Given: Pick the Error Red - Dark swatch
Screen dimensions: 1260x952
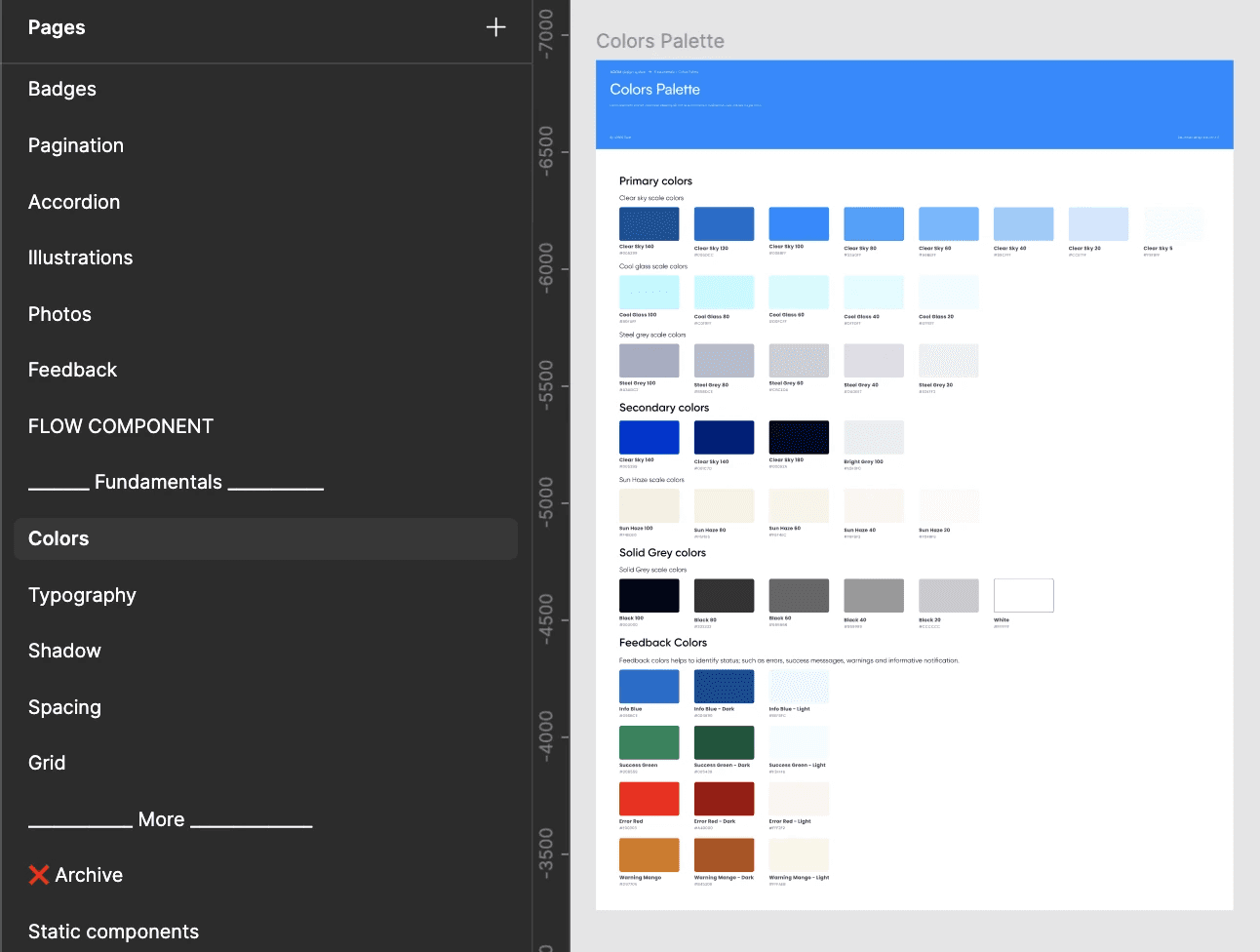Looking at the screenshot, I should (x=724, y=798).
